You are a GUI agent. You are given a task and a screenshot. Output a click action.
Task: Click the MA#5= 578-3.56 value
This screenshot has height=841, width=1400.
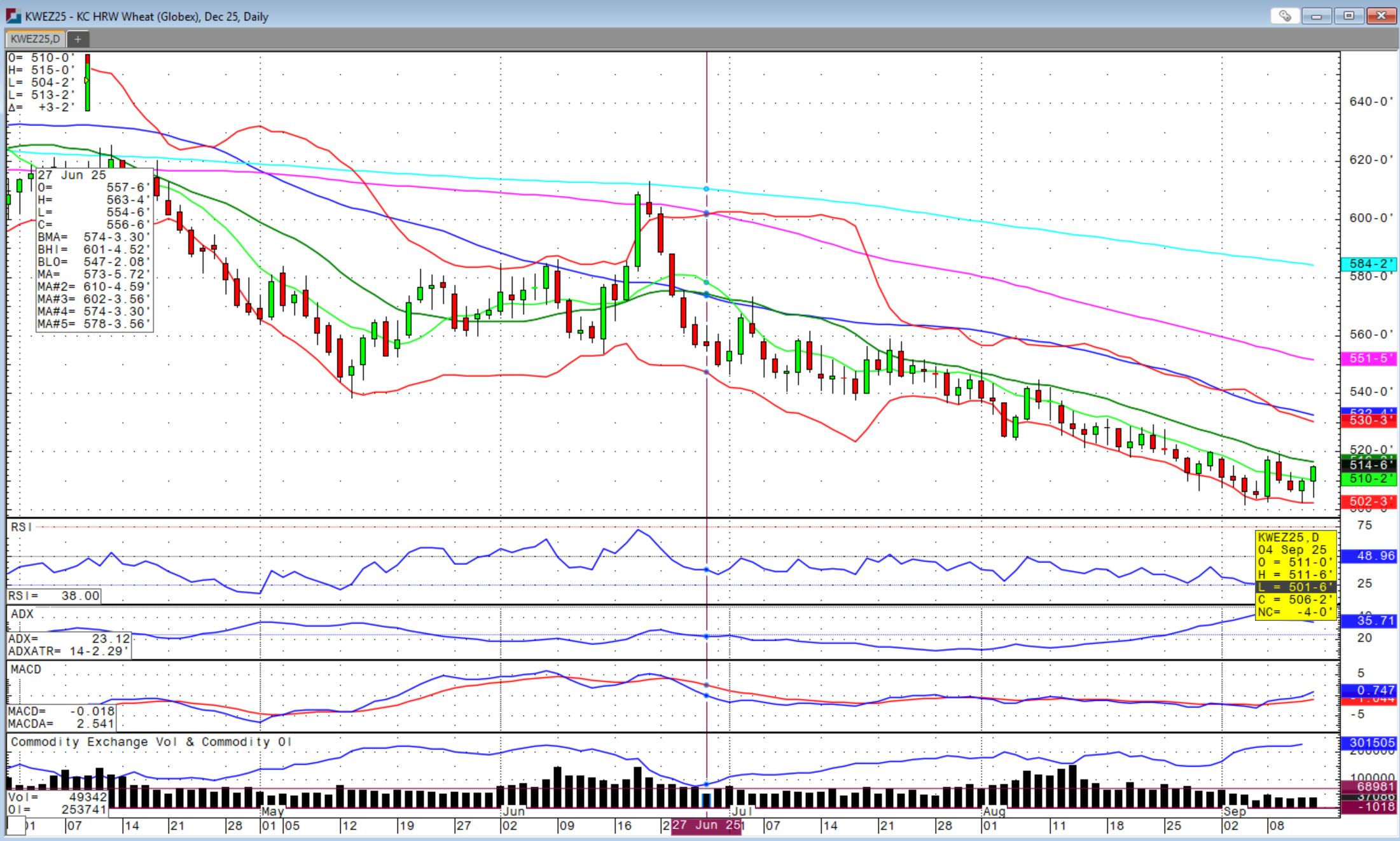pyautogui.click(x=94, y=324)
